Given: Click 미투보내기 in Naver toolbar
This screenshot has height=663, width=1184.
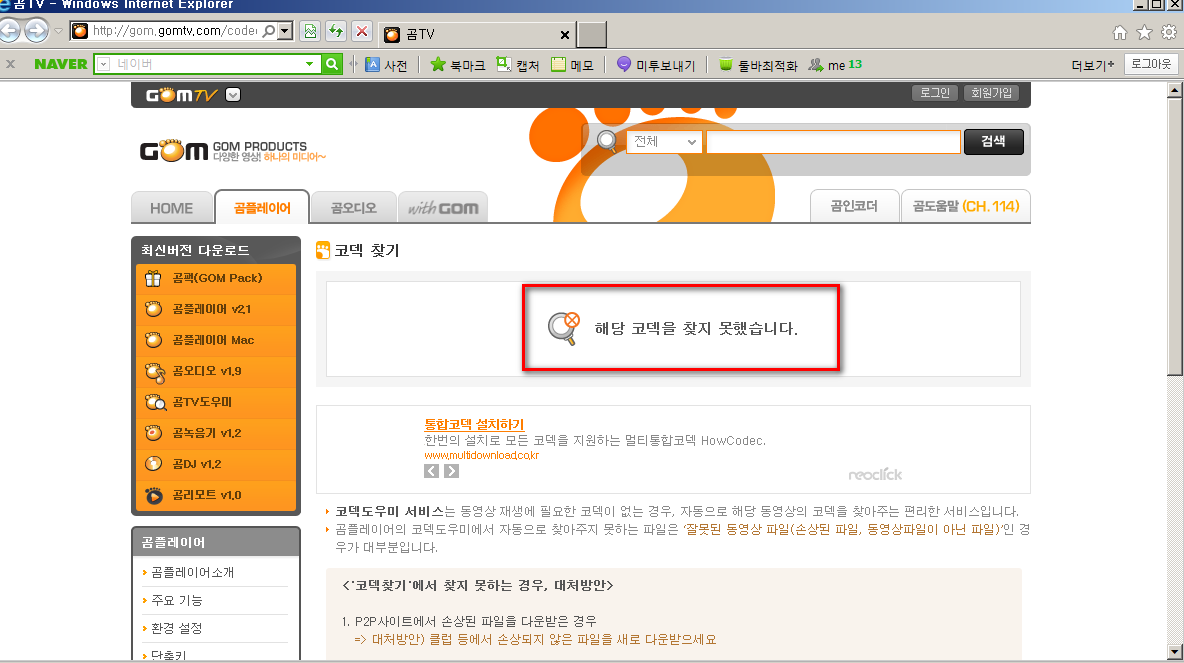Looking at the screenshot, I should [x=656, y=65].
